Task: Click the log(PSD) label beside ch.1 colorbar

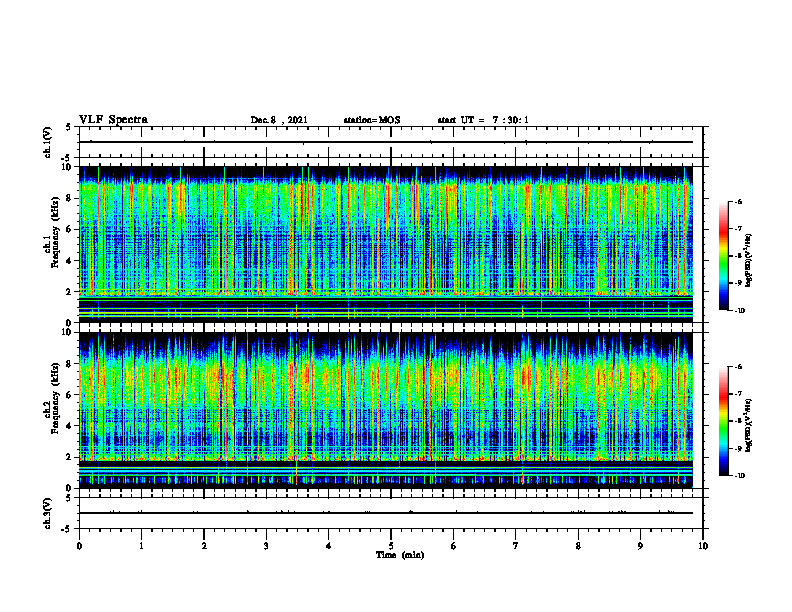Action: tap(750, 261)
